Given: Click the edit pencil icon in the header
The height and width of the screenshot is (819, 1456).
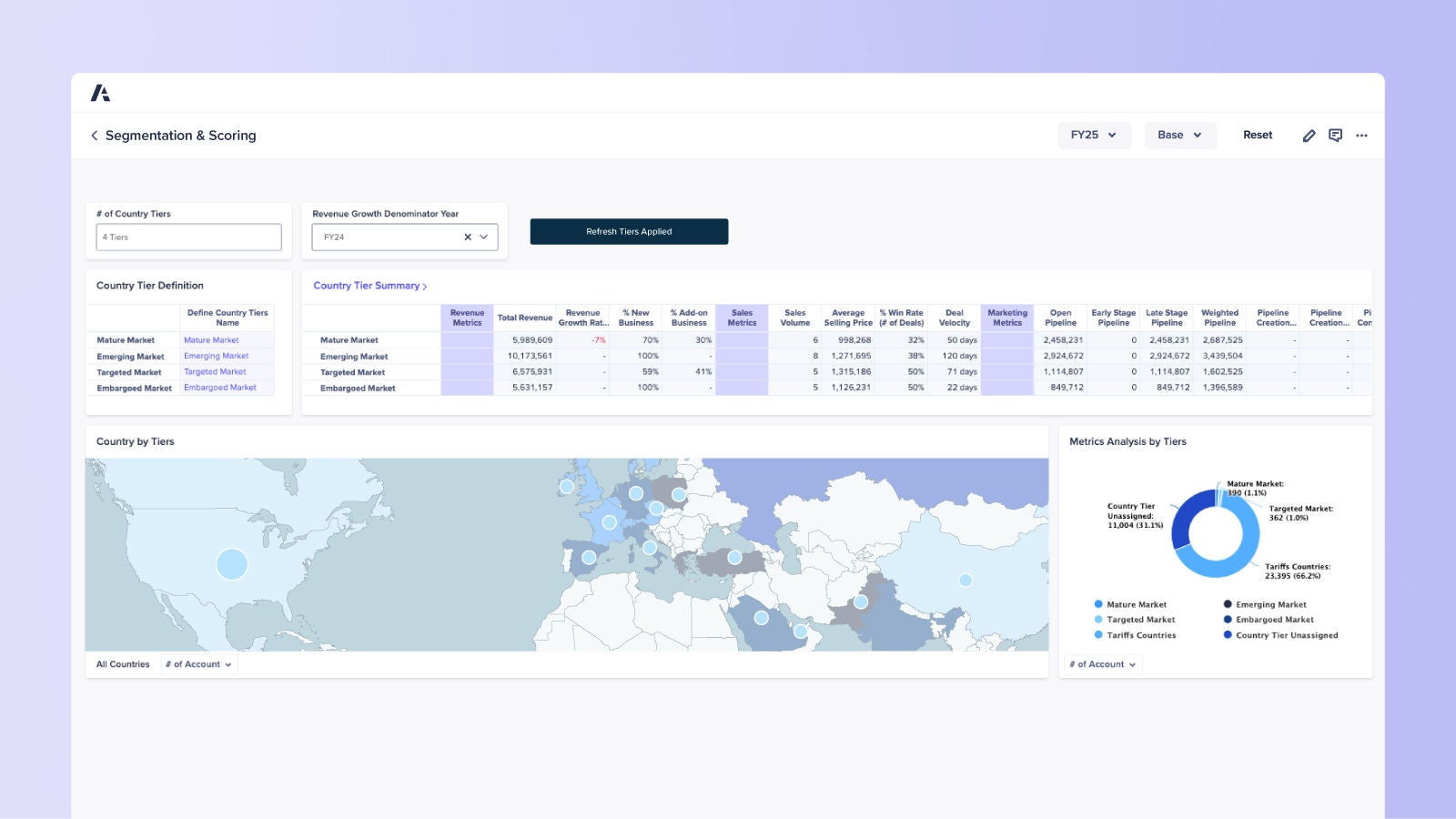Looking at the screenshot, I should pyautogui.click(x=1309, y=135).
